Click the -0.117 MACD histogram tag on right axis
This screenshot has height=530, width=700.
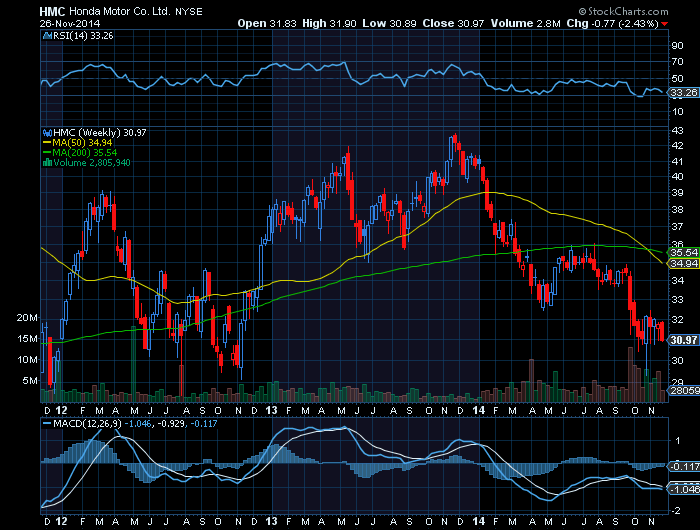click(x=683, y=467)
